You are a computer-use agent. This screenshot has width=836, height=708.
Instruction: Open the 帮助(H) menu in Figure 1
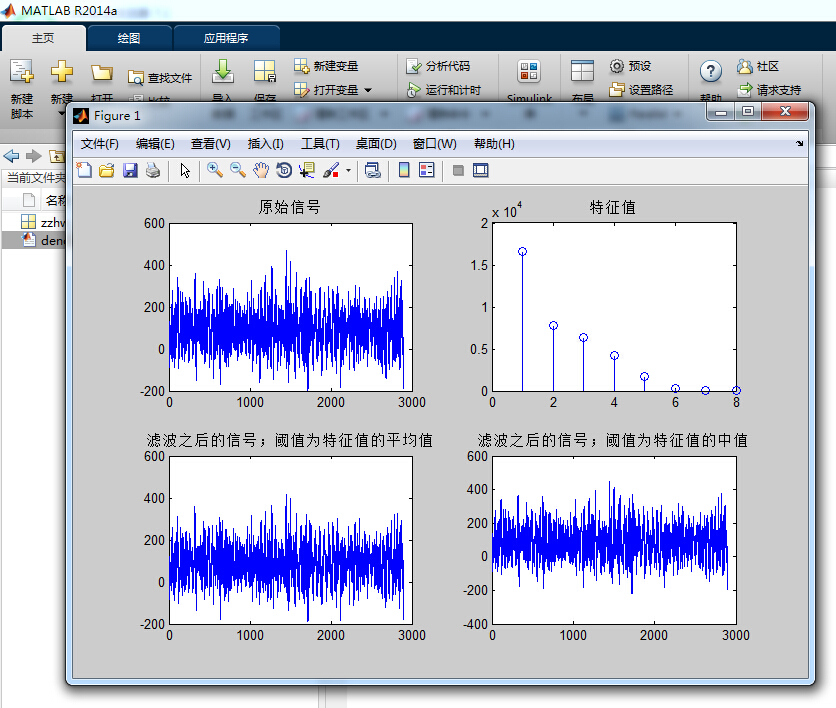494,144
